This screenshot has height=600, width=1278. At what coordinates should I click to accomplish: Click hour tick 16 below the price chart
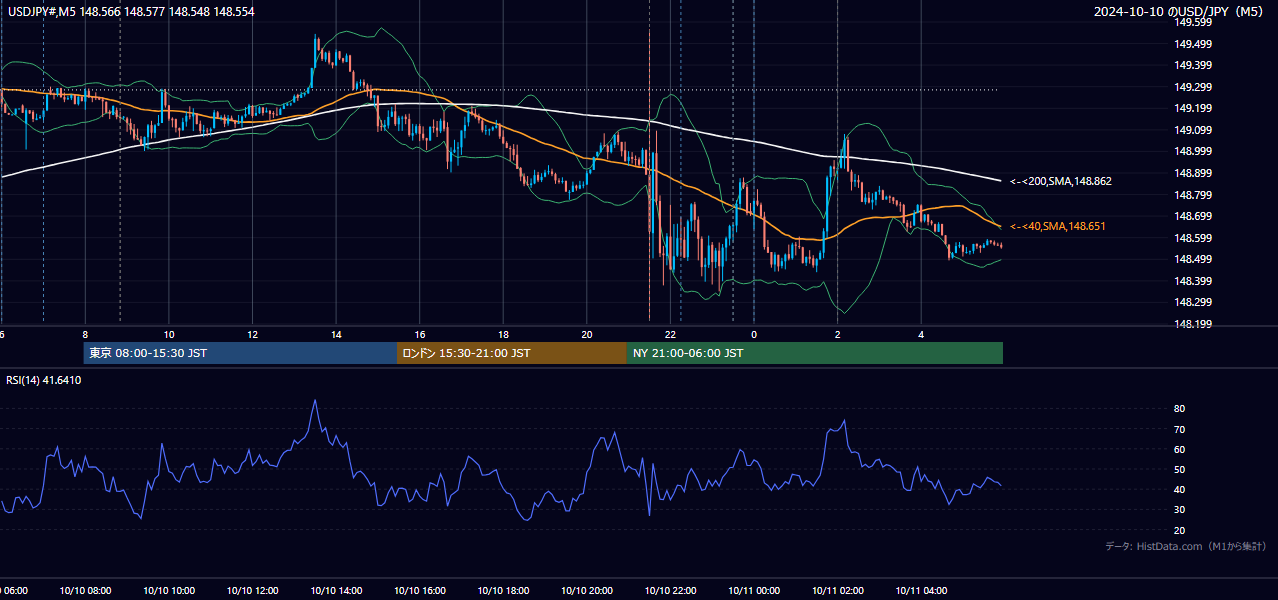420,334
